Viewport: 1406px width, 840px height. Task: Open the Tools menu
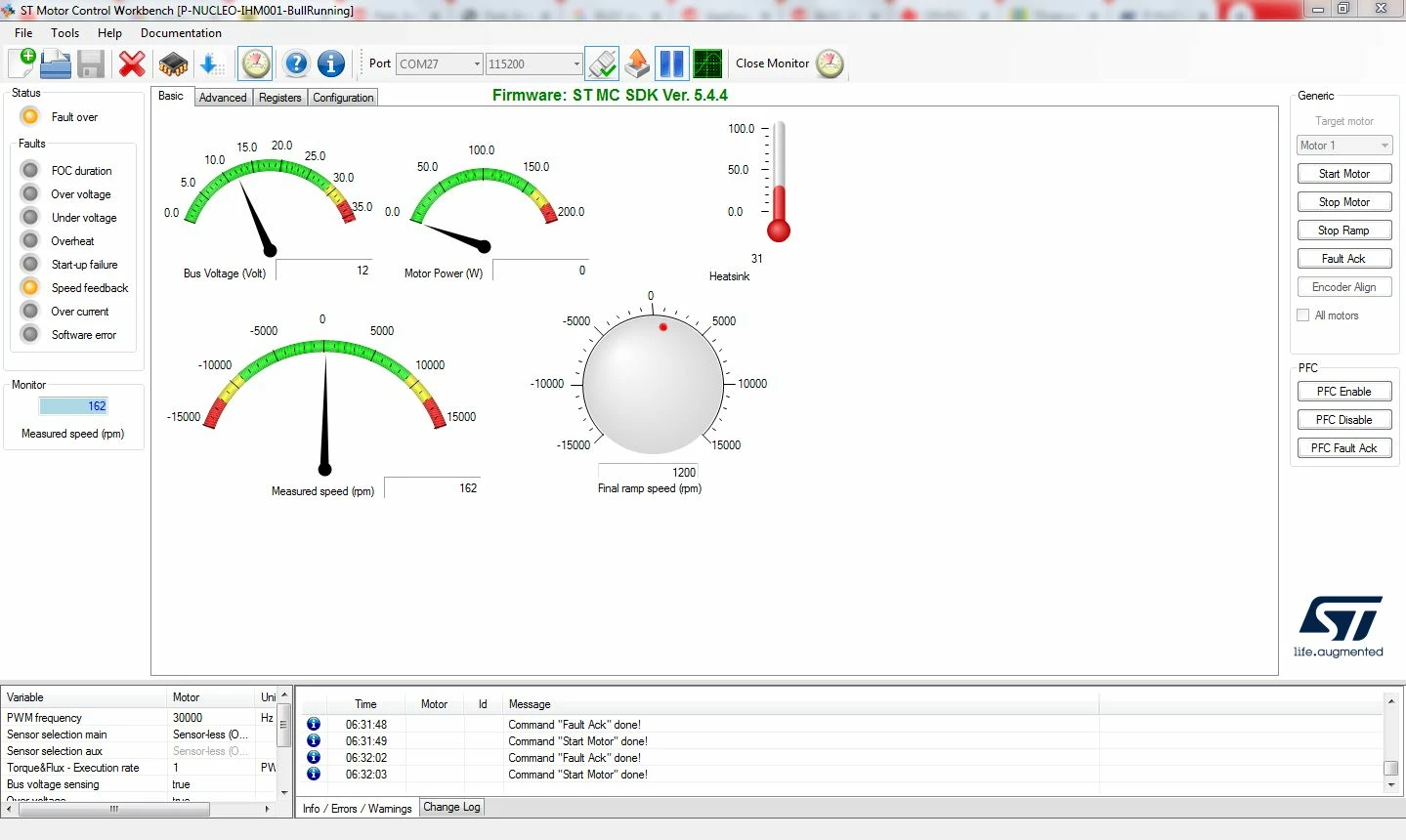pyautogui.click(x=65, y=32)
